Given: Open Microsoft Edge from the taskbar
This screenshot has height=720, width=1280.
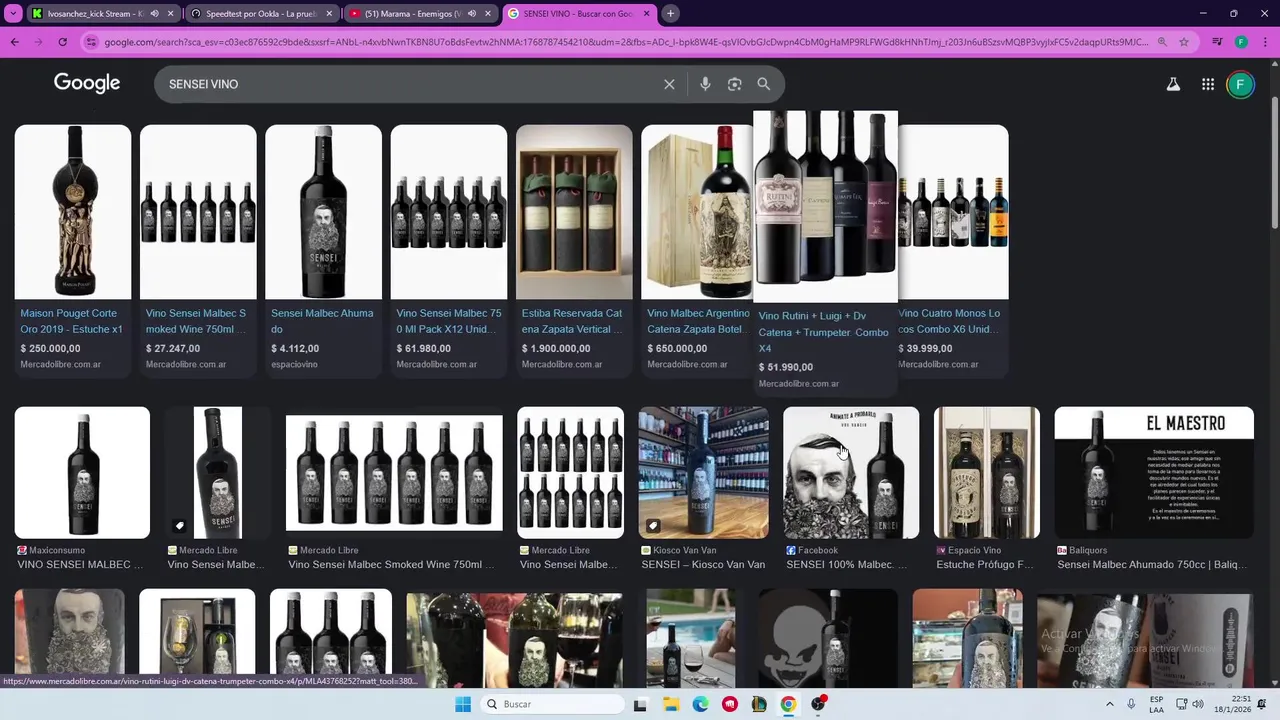Looking at the screenshot, I should click(x=701, y=704).
